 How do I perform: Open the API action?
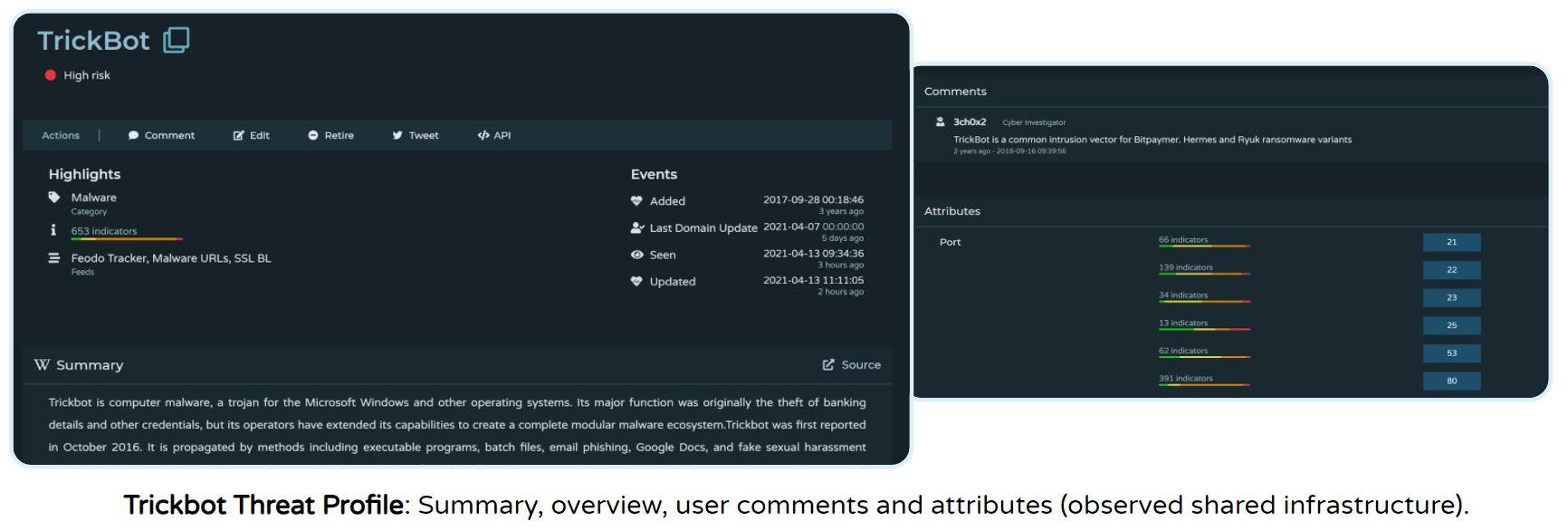coord(493,135)
